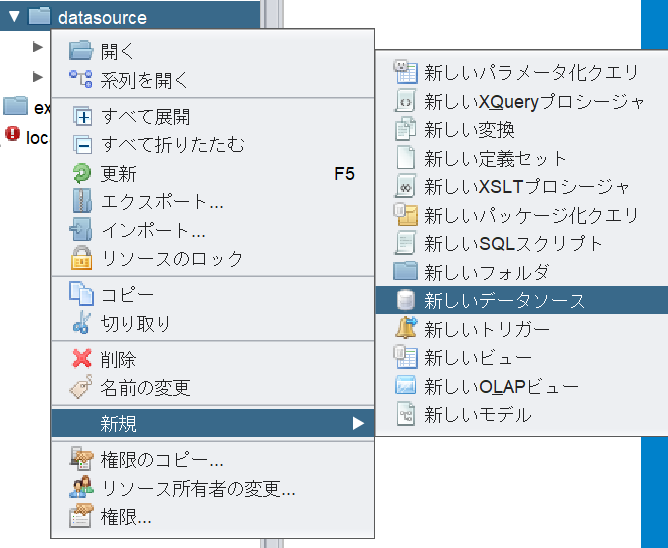
Task: Click the import arrow icon for インポート
Action: pyautogui.click(x=81, y=230)
